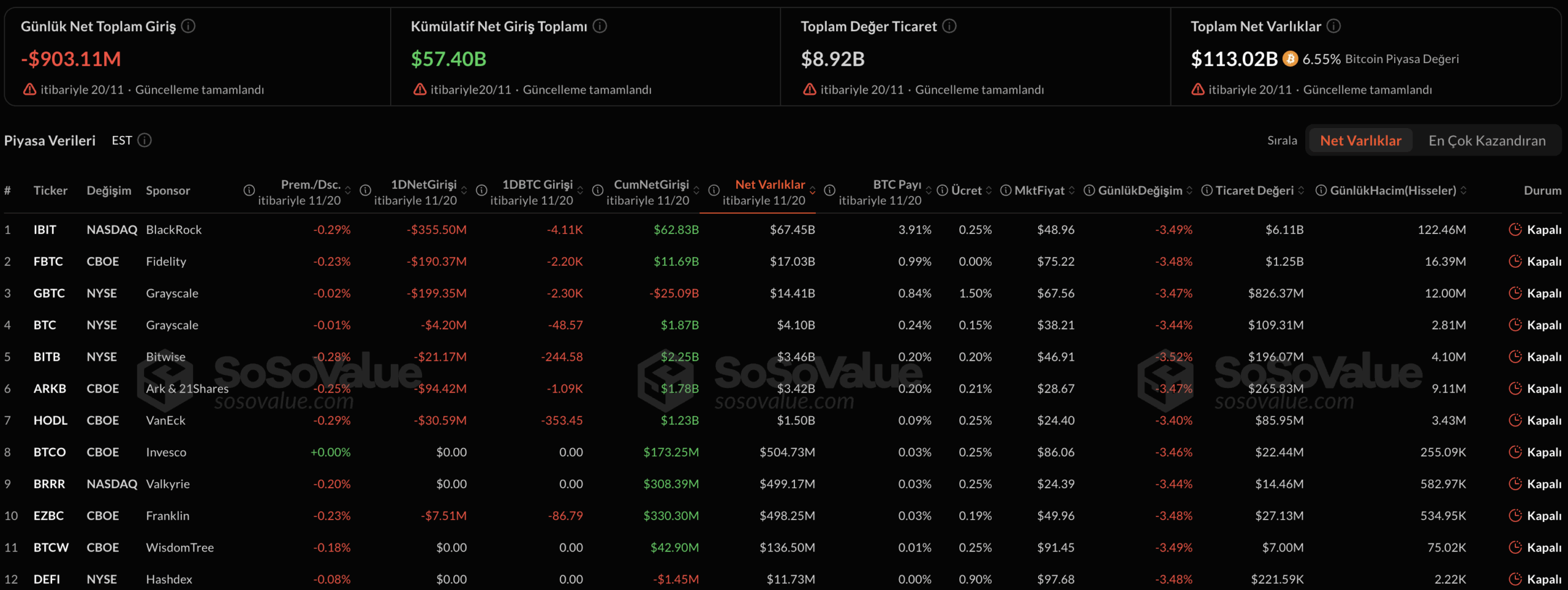Sort by GünlükDeğişim column arrows
Viewport: 1568px width, 590px height.
[1189, 191]
